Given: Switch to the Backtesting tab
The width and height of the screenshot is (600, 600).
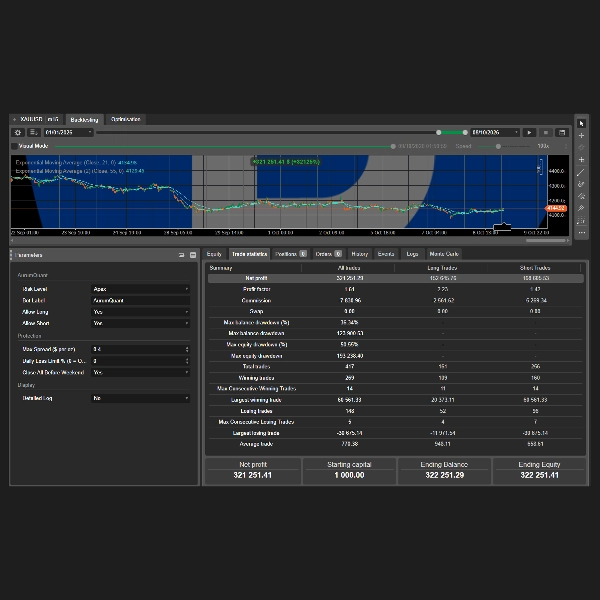Looking at the screenshot, I should pyautogui.click(x=85, y=120).
